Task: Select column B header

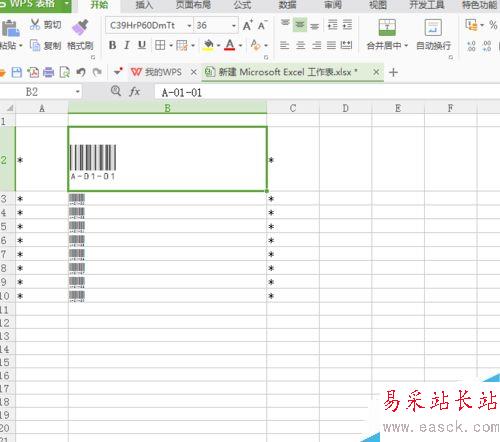Action: (x=168, y=108)
